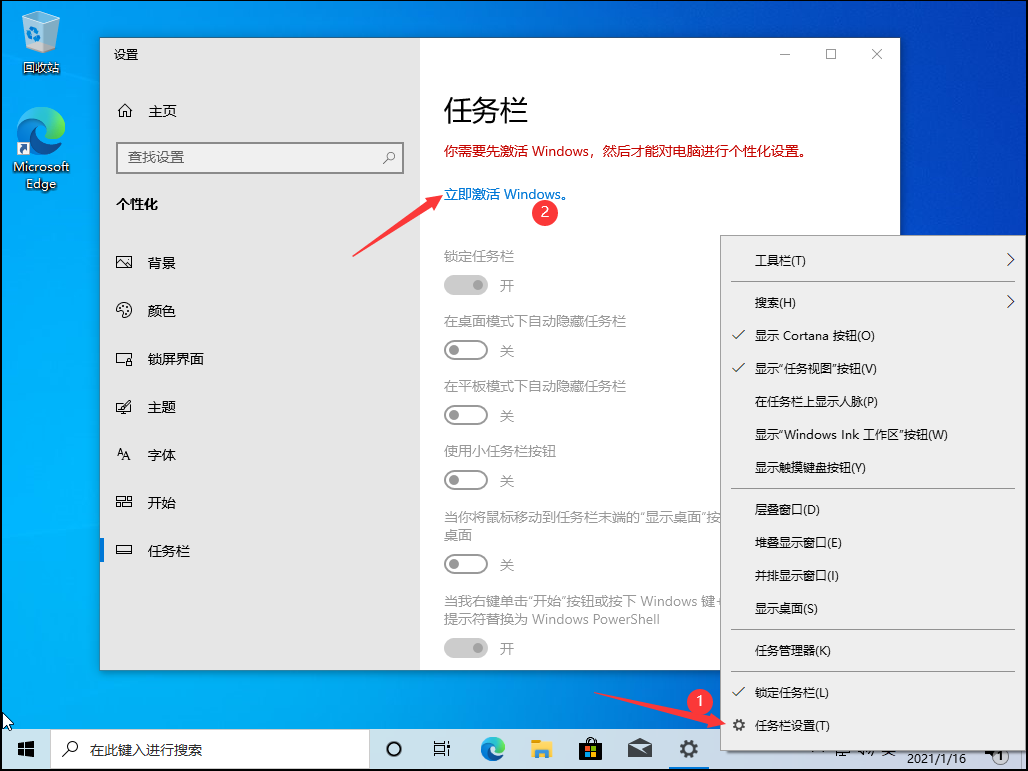
Task: Select 显示触摸键盘按钮(Y) menu item
Action: coord(873,467)
